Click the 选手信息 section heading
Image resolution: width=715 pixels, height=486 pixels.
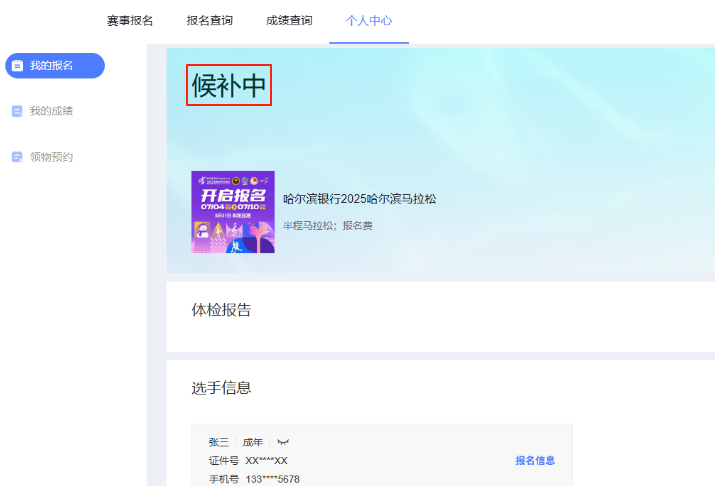pos(221,388)
